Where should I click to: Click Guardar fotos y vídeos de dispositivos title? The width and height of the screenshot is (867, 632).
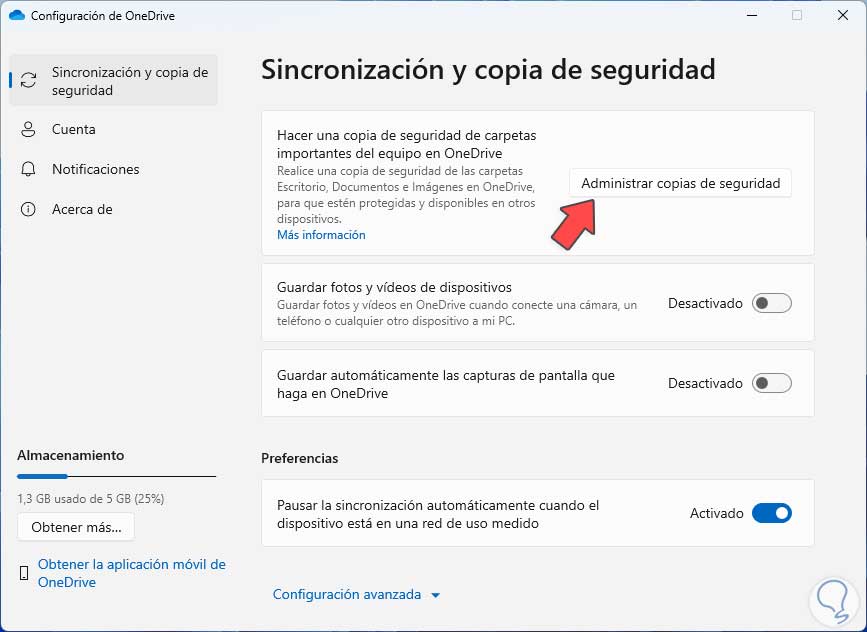click(394, 288)
